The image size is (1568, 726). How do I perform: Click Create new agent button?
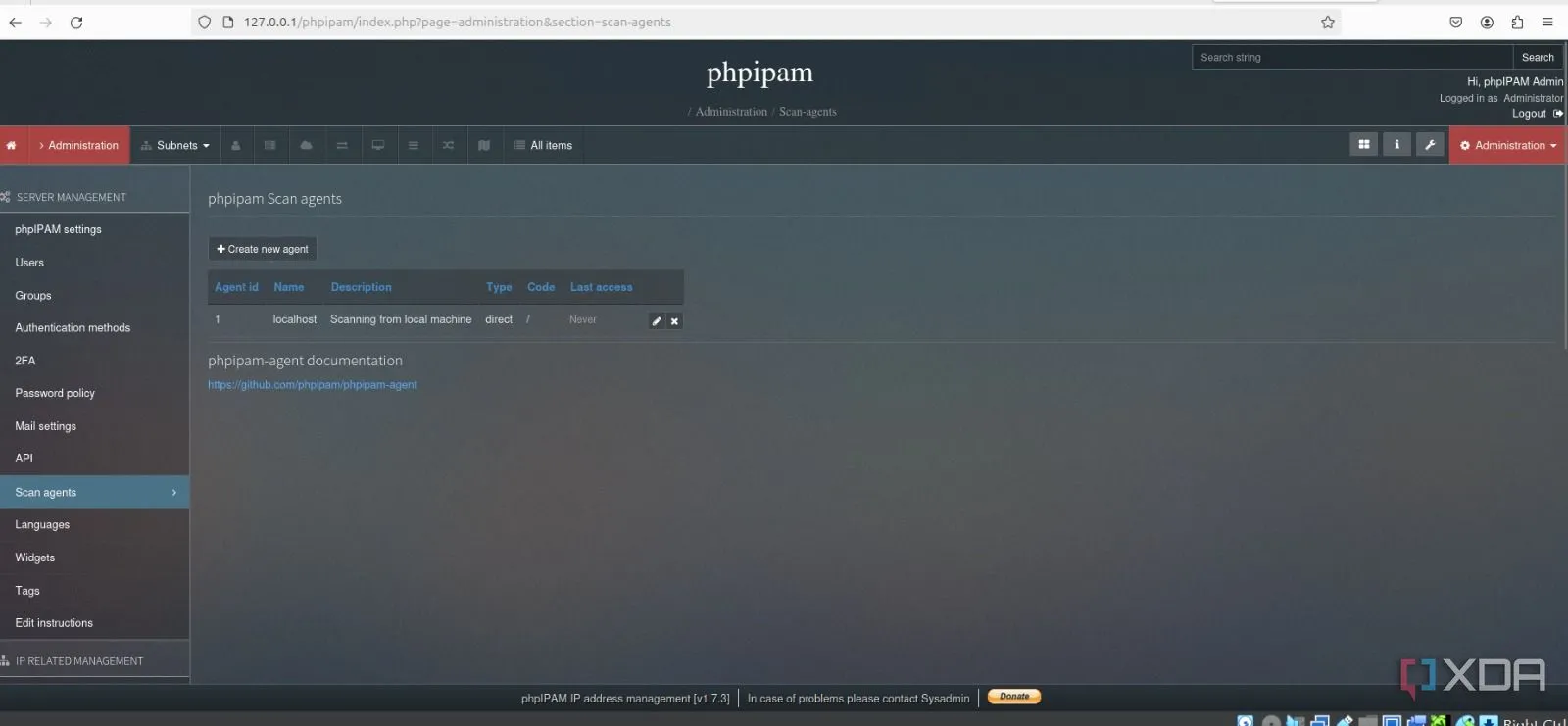[x=263, y=250]
